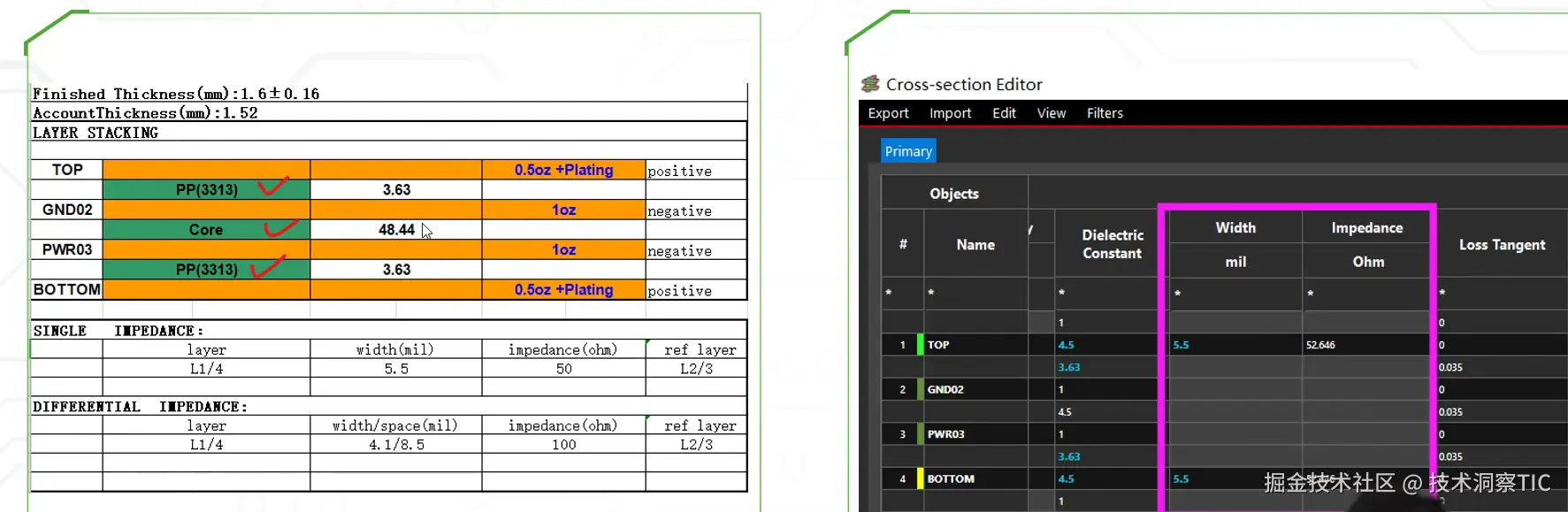Click the TOP row impedance value 52.646

tap(1320, 345)
